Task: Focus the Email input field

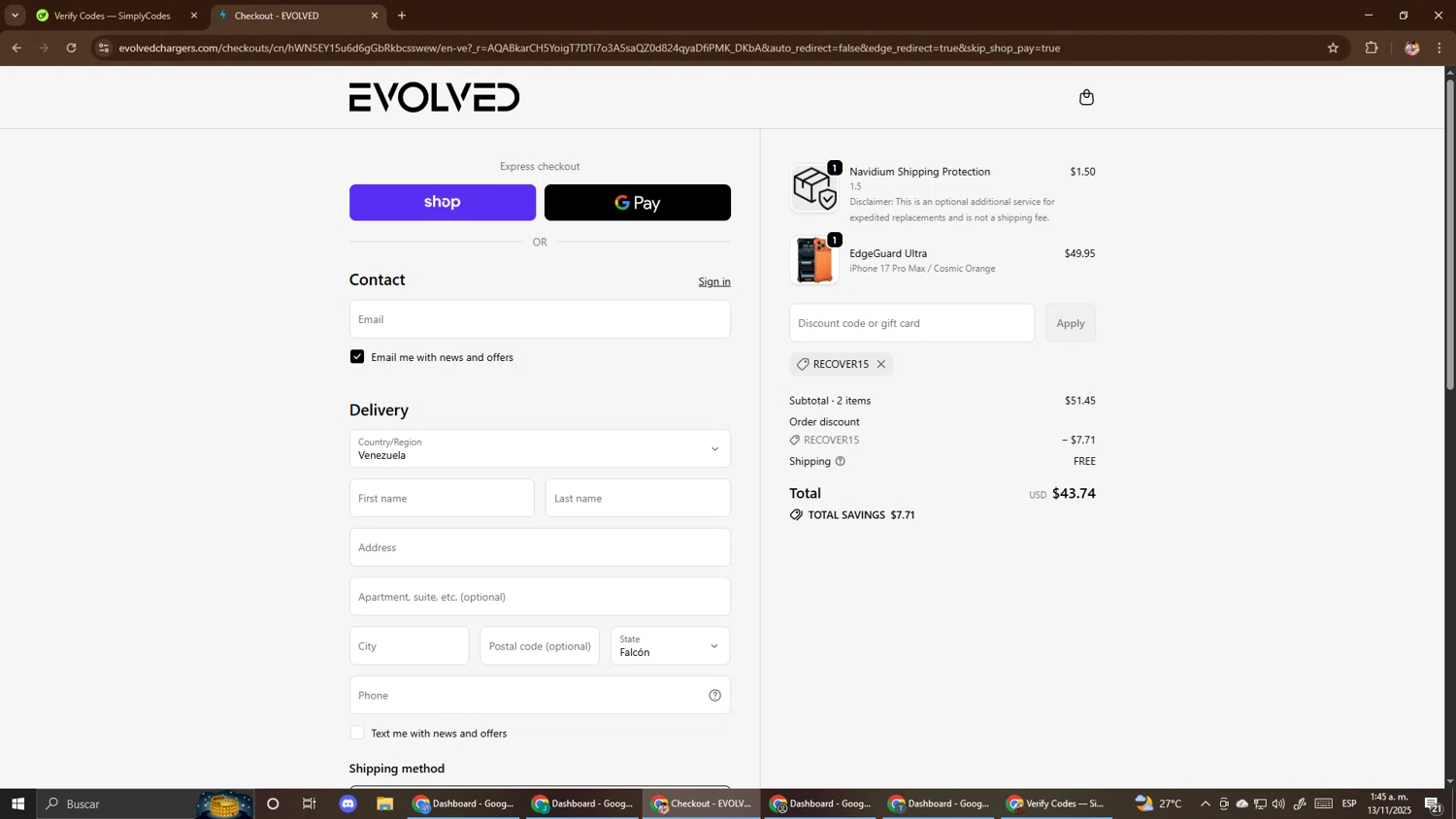Action: tap(540, 319)
